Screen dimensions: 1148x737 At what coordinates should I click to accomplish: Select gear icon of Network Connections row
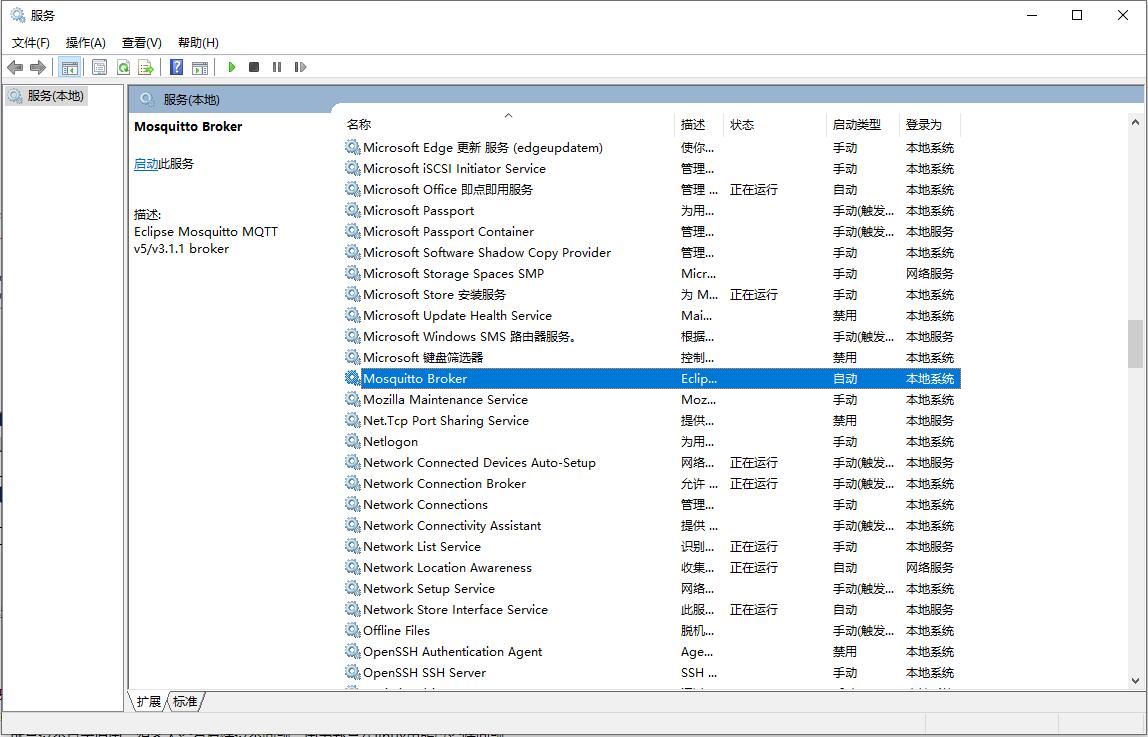coord(353,504)
